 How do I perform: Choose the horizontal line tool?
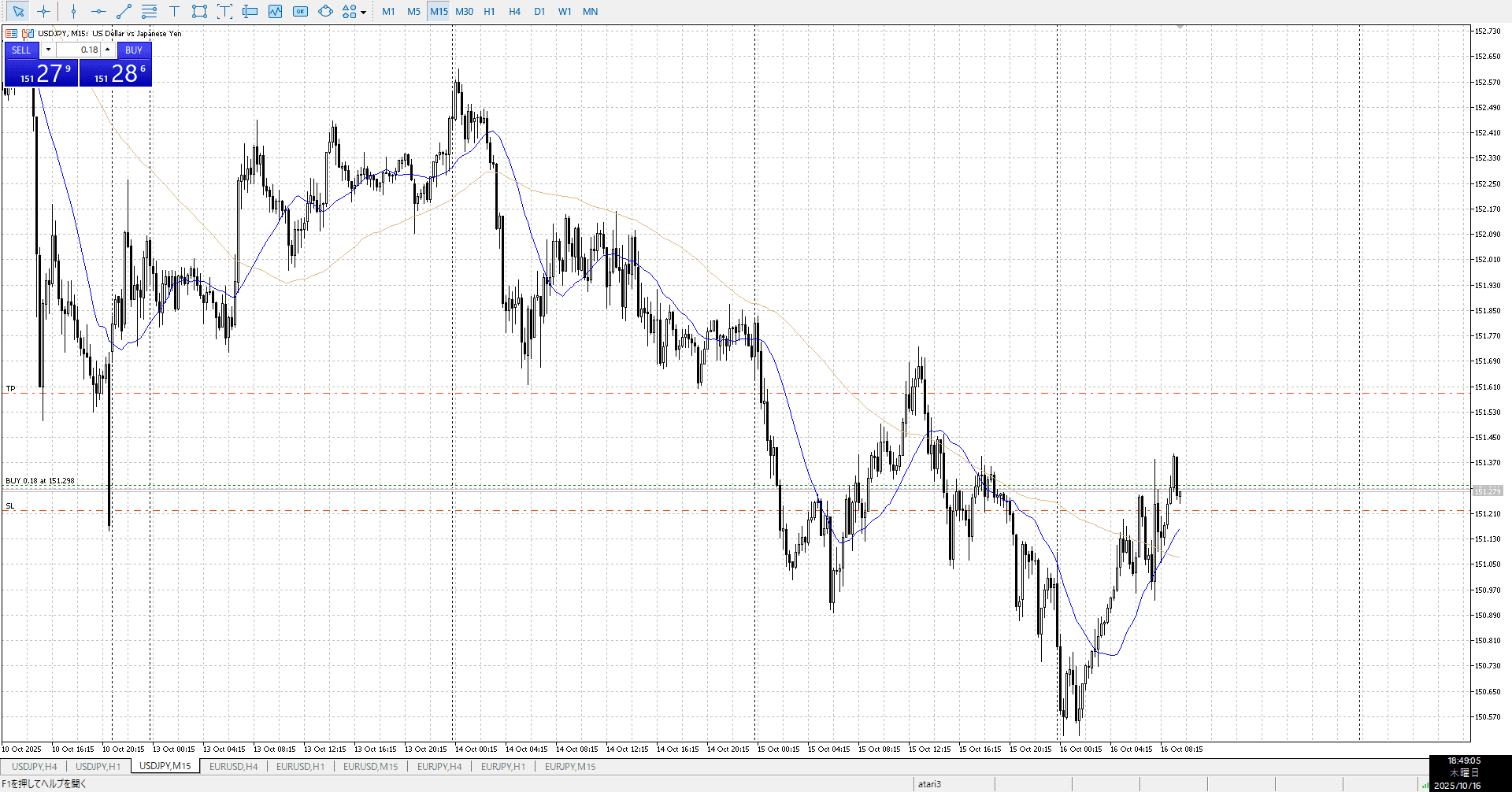[98, 11]
